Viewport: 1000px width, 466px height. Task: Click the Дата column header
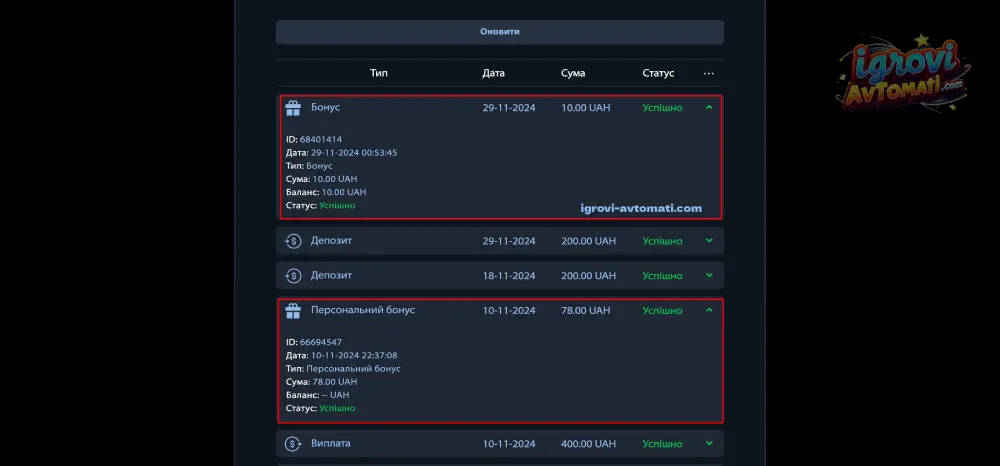click(493, 73)
